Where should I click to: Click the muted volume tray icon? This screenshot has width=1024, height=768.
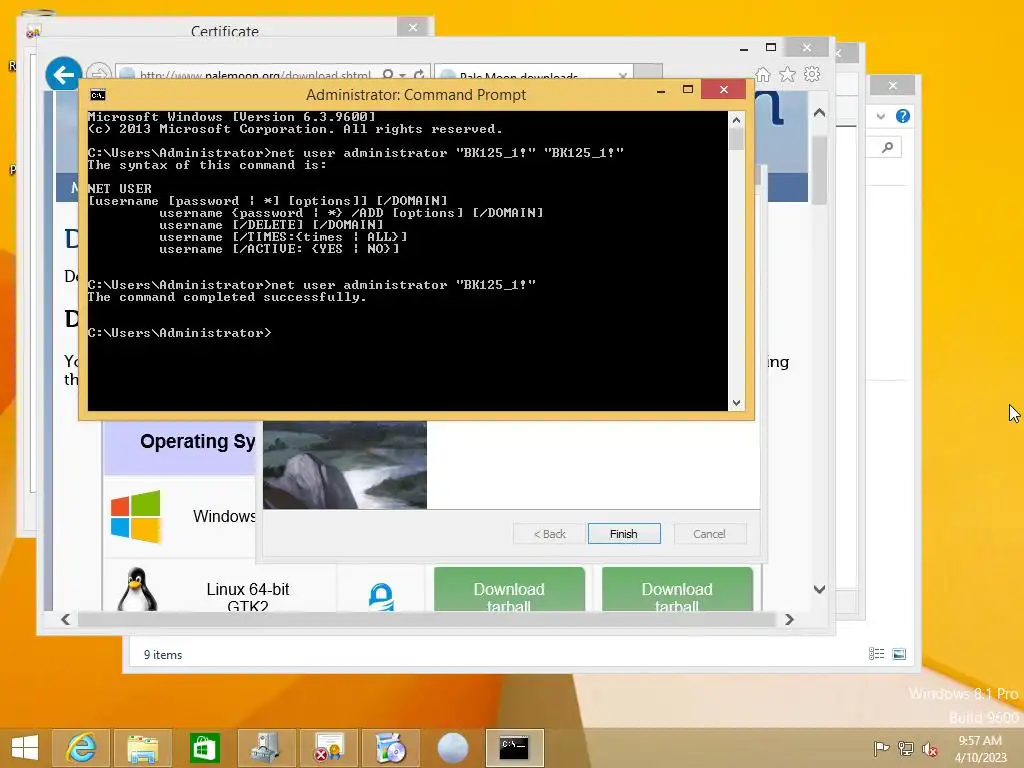(930, 748)
